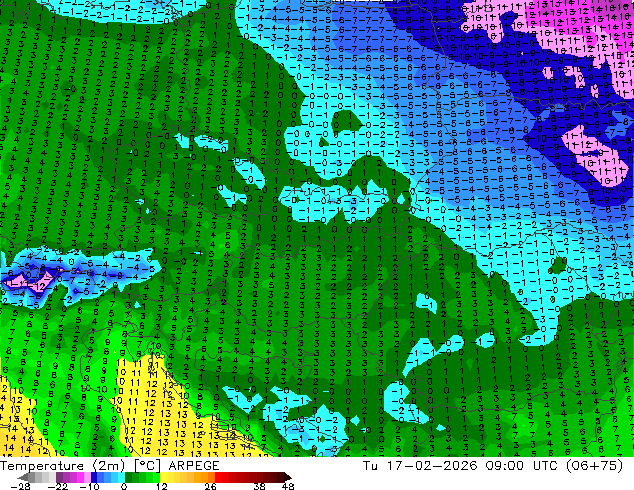Click the '38' label under the color scale
The image size is (634, 490).
[260, 486]
